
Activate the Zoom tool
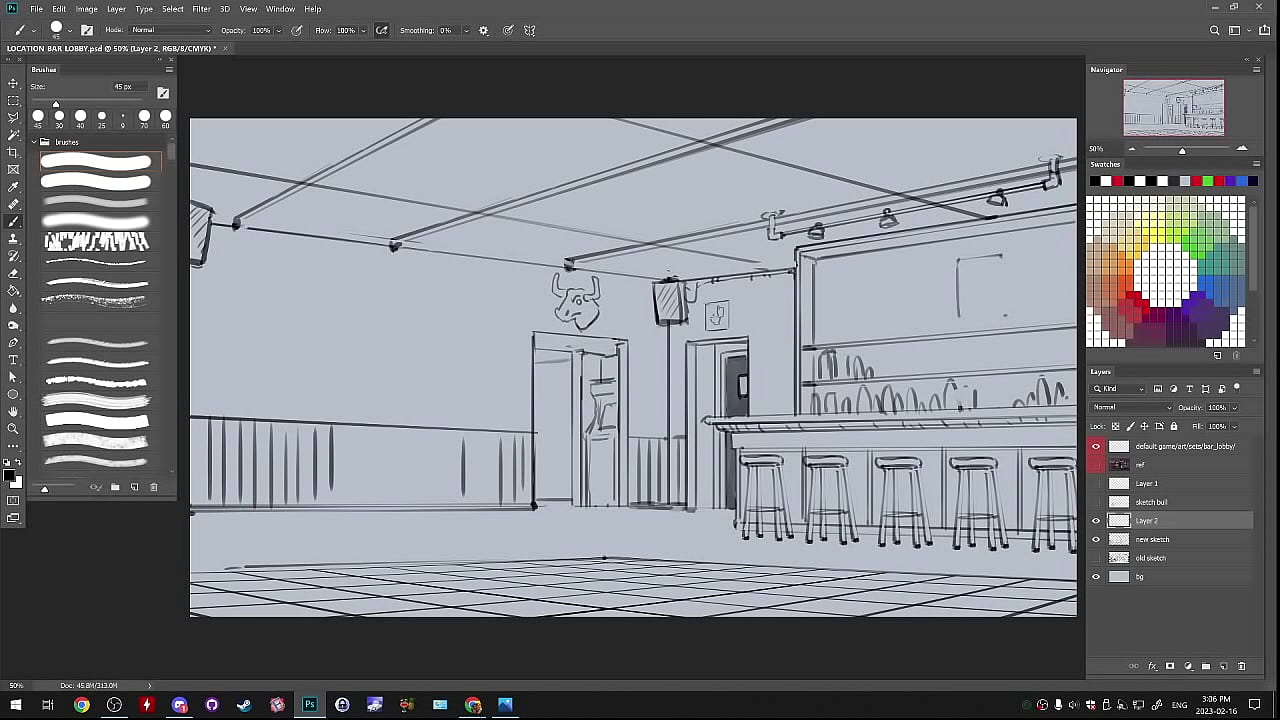click(x=13, y=429)
